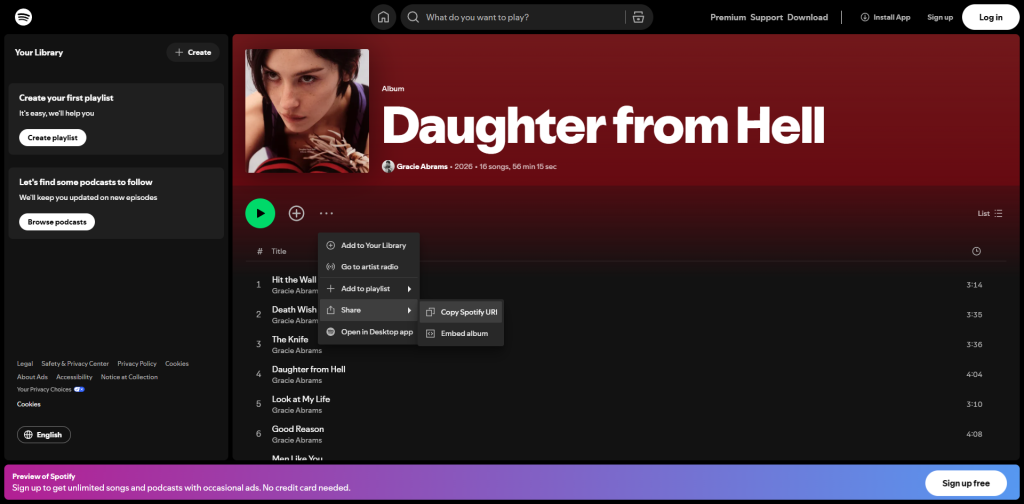Viewport: 1024px width, 504px height.
Task: Click the Sign up free button
Action: tap(965, 483)
